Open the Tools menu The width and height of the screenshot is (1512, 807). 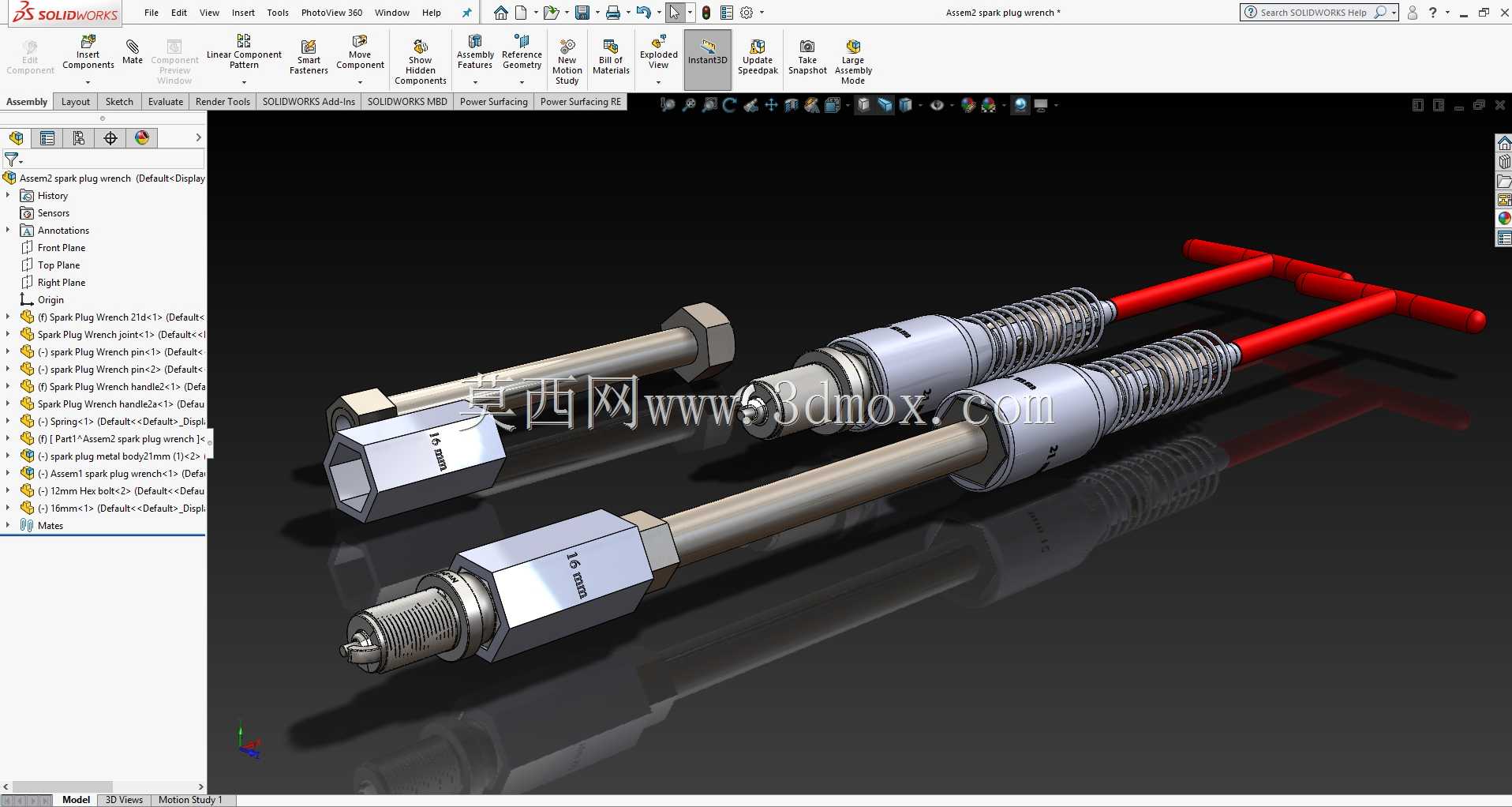pos(278,13)
